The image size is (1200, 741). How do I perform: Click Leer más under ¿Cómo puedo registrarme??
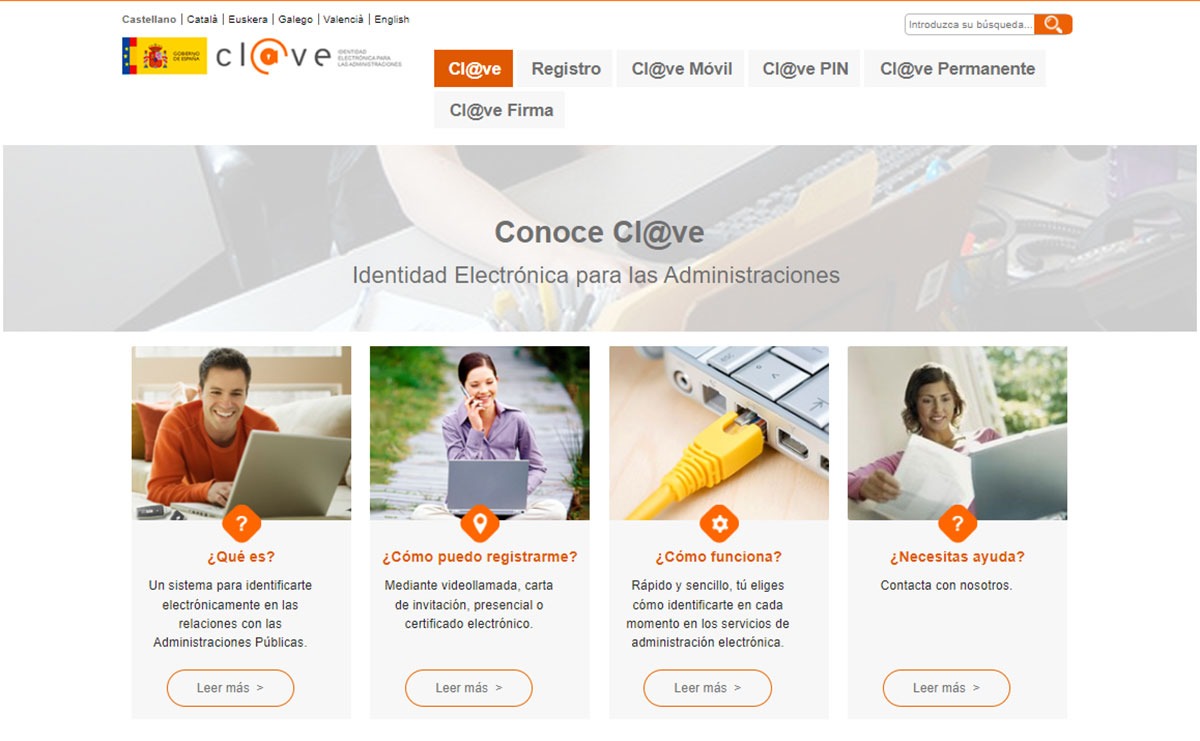click(x=469, y=688)
